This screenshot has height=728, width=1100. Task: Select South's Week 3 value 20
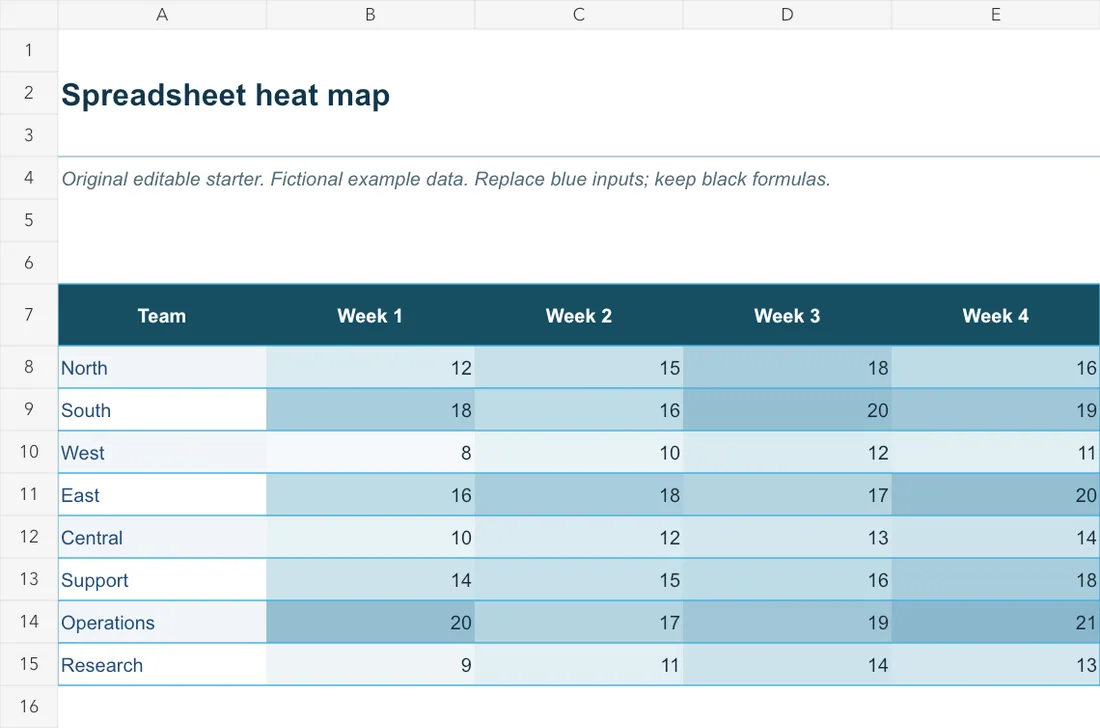tap(787, 410)
